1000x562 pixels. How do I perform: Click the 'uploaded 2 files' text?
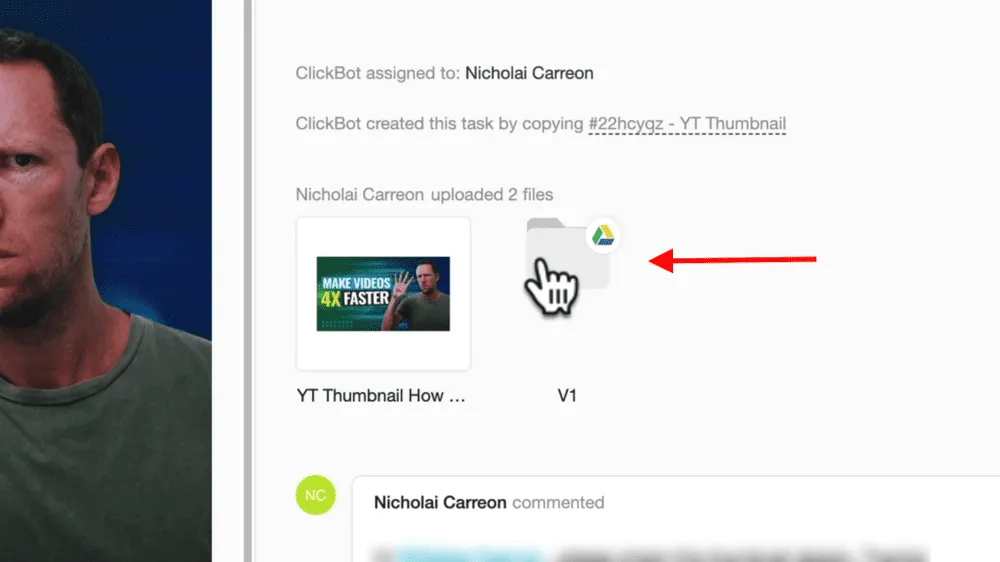click(x=492, y=195)
